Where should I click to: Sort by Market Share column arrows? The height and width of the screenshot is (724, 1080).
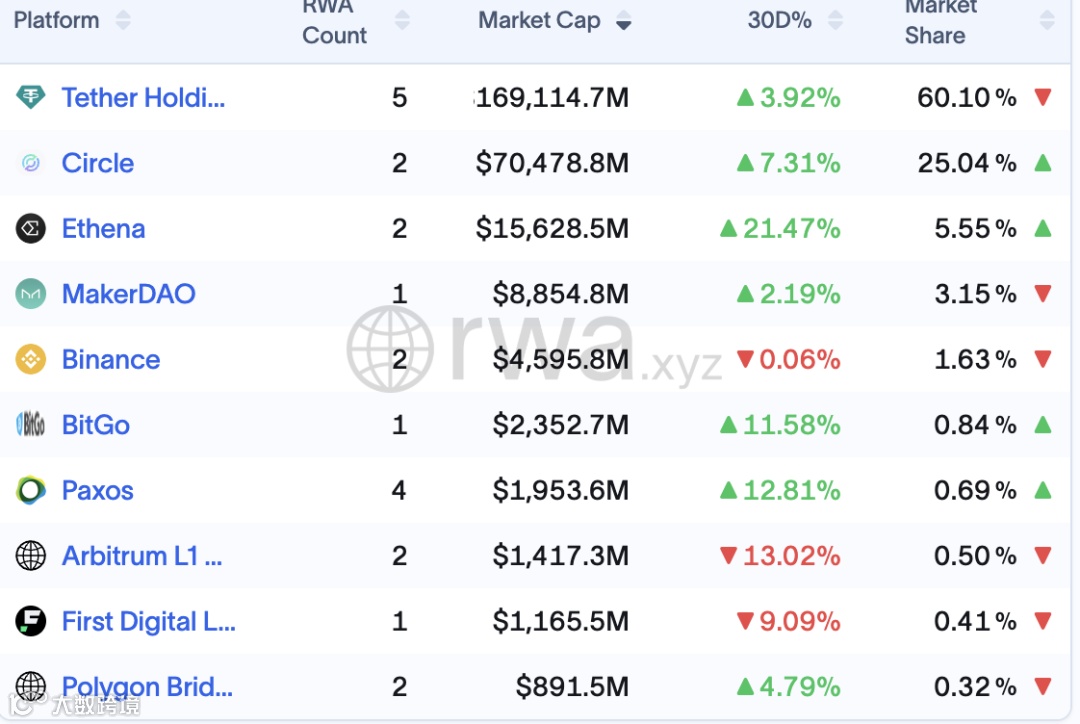[1047, 20]
